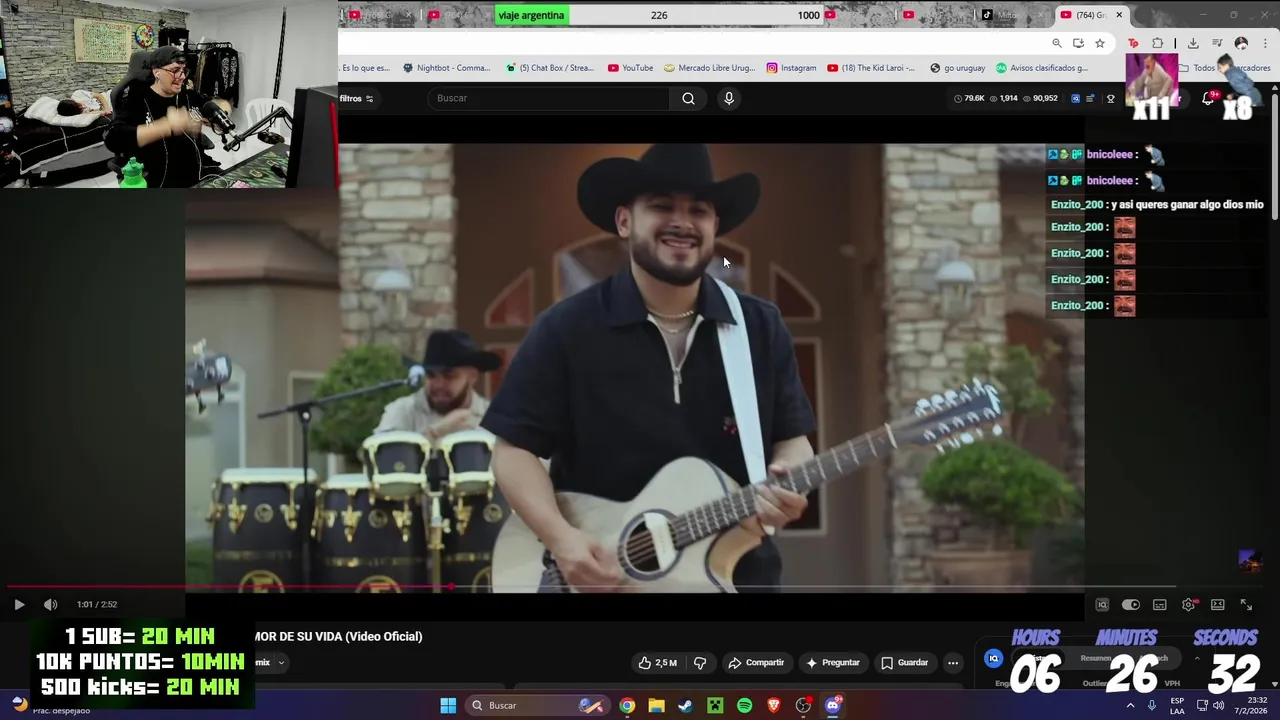Click into the YouTube Buscar search field
Viewport: 1280px width, 720px height.
(550, 98)
